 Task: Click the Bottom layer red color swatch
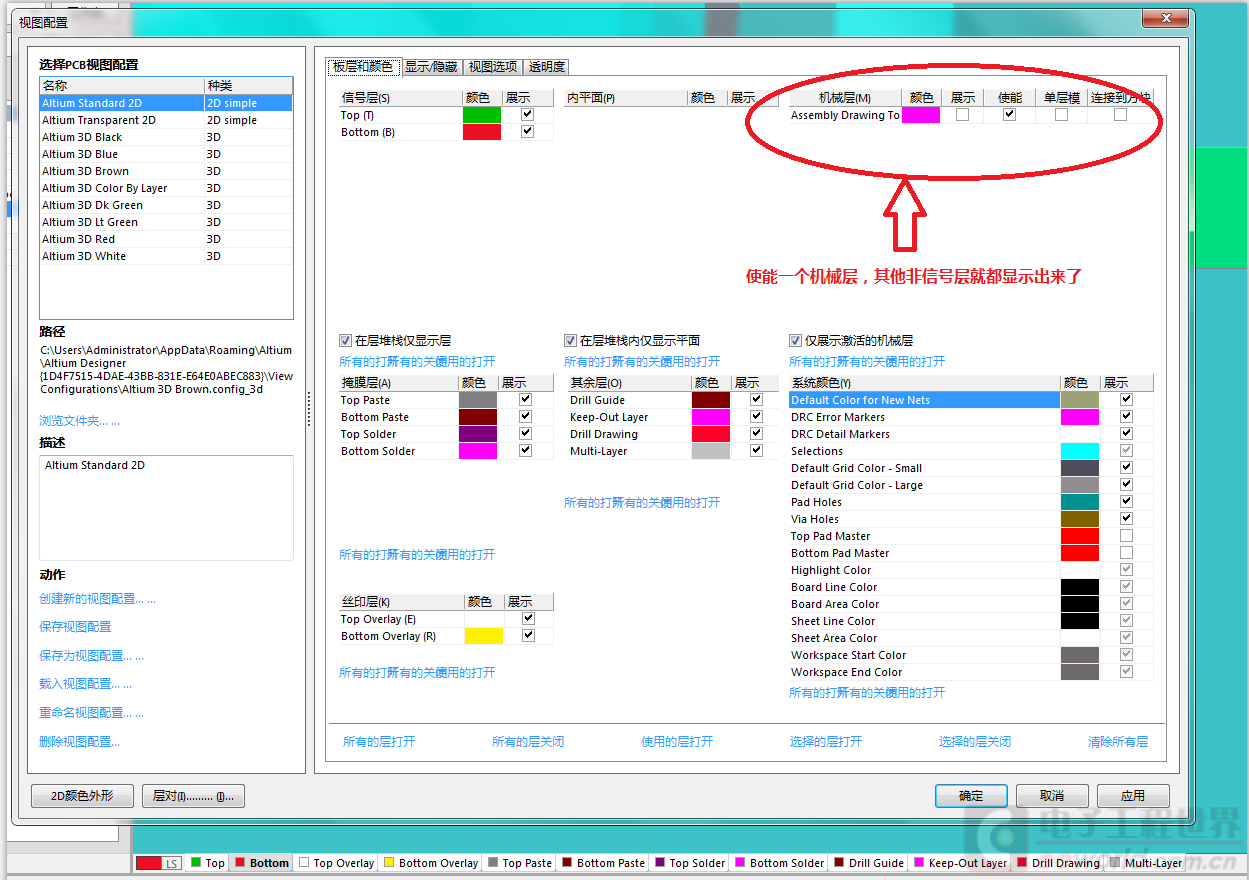[482, 132]
